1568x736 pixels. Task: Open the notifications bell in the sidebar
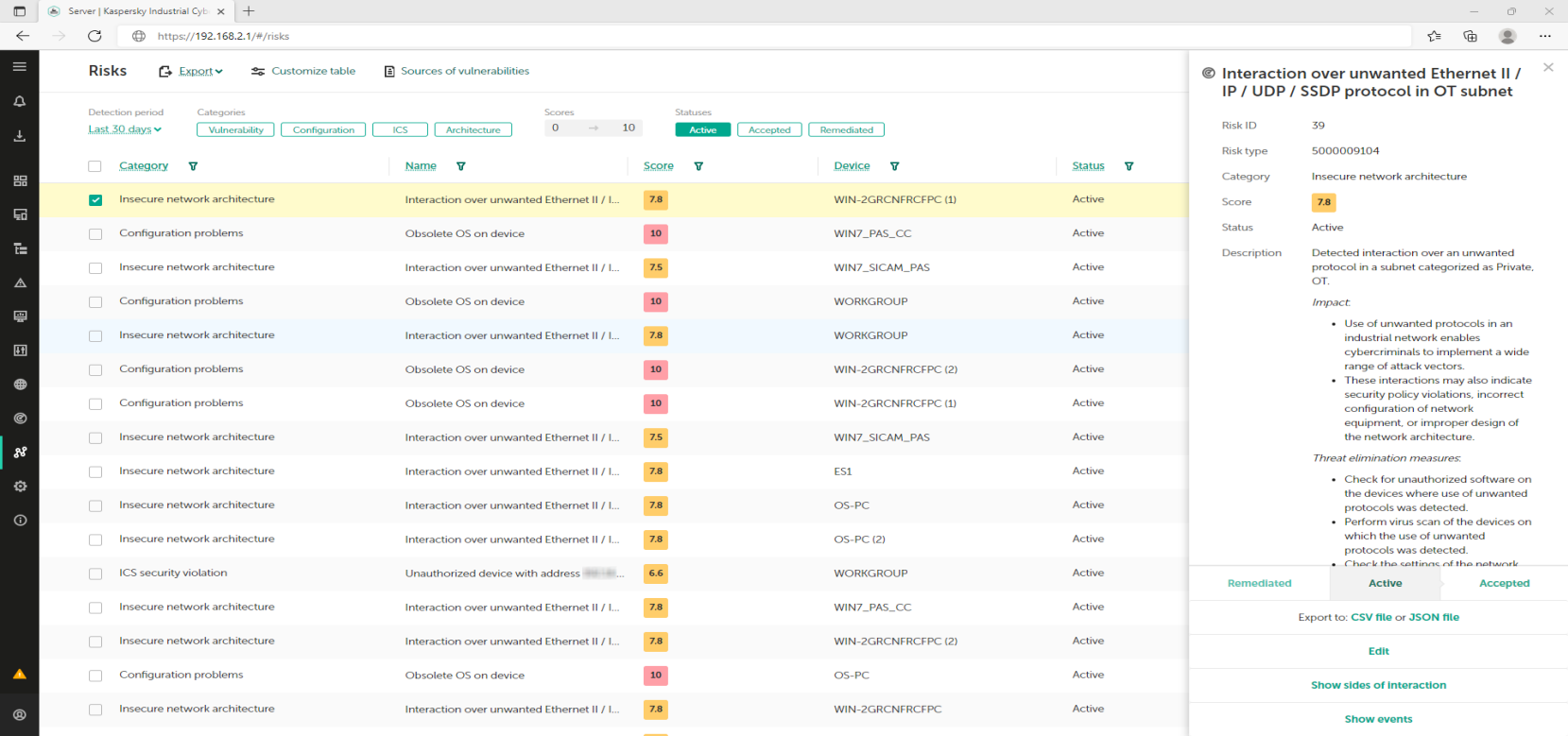point(20,101)
